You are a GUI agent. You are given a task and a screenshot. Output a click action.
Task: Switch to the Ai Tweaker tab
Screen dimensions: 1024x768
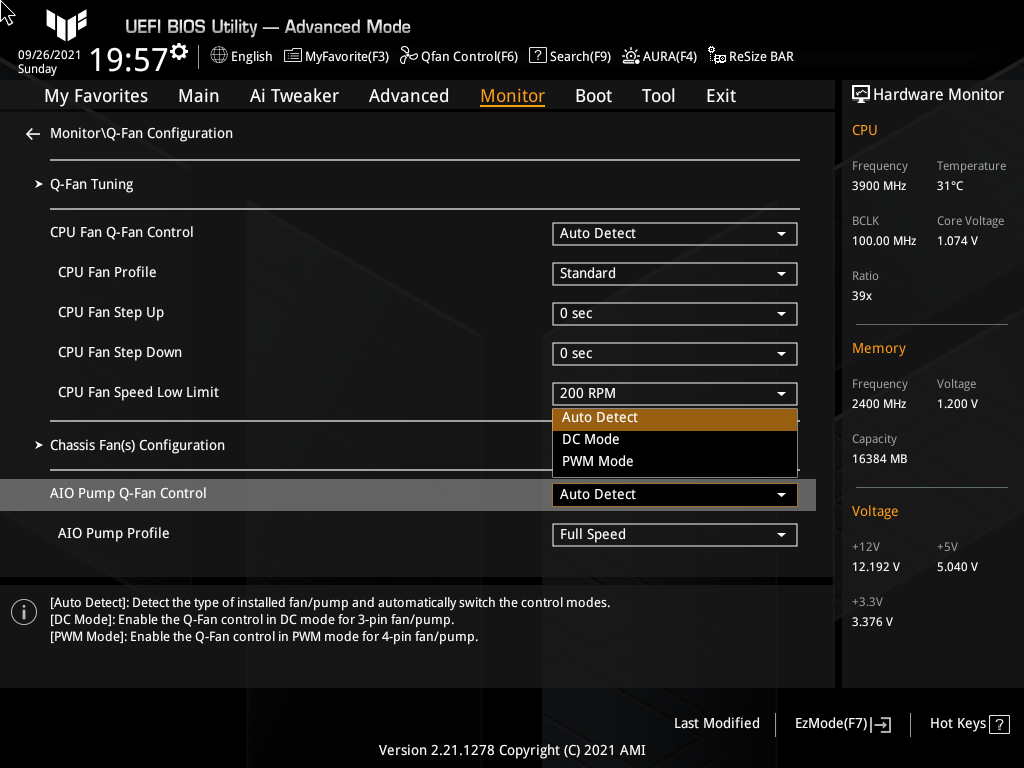point(294,95)
